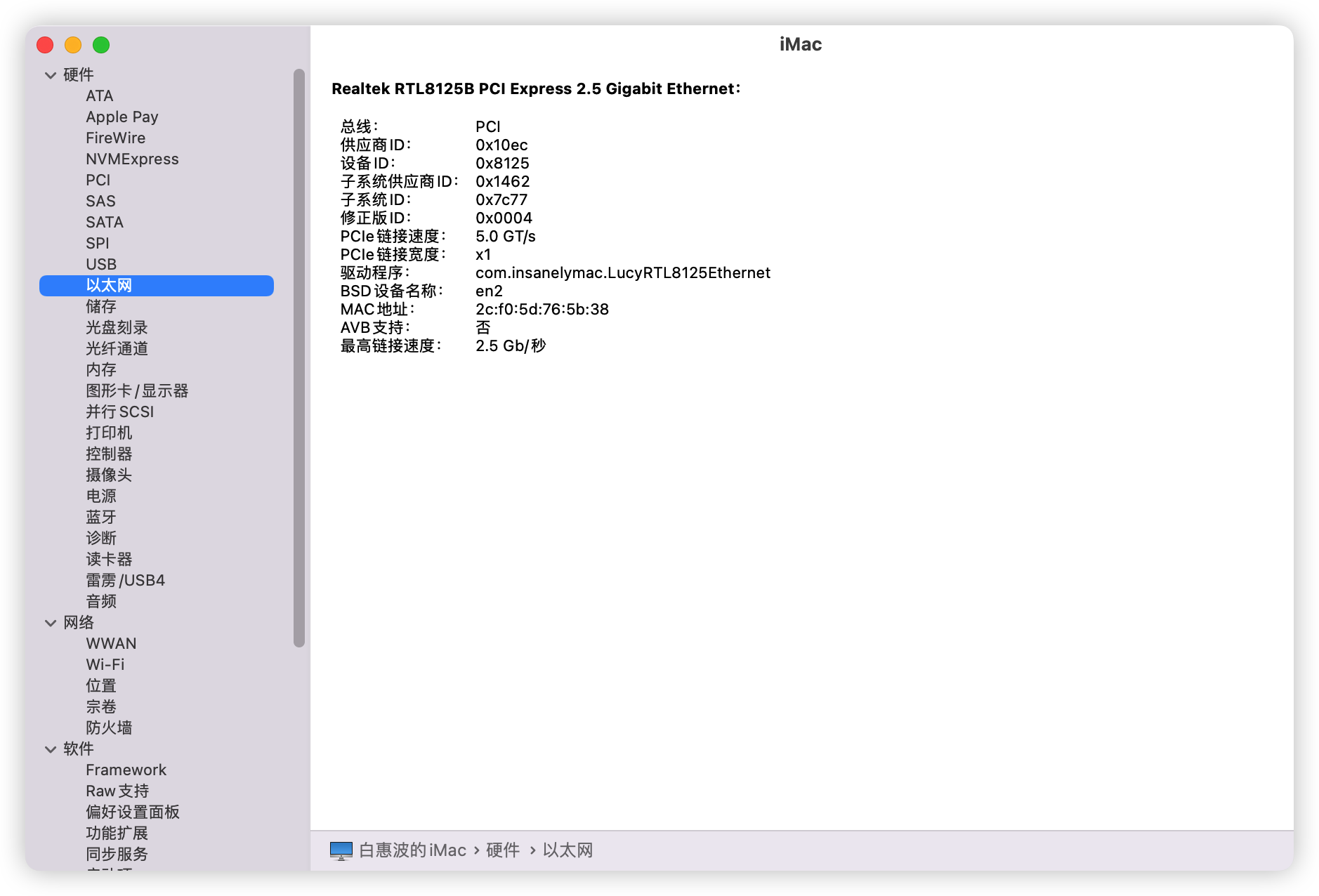Select WWAN under 网络
Image resolution: width=1319 pixels, height=896 pixels.
point(111,644)
